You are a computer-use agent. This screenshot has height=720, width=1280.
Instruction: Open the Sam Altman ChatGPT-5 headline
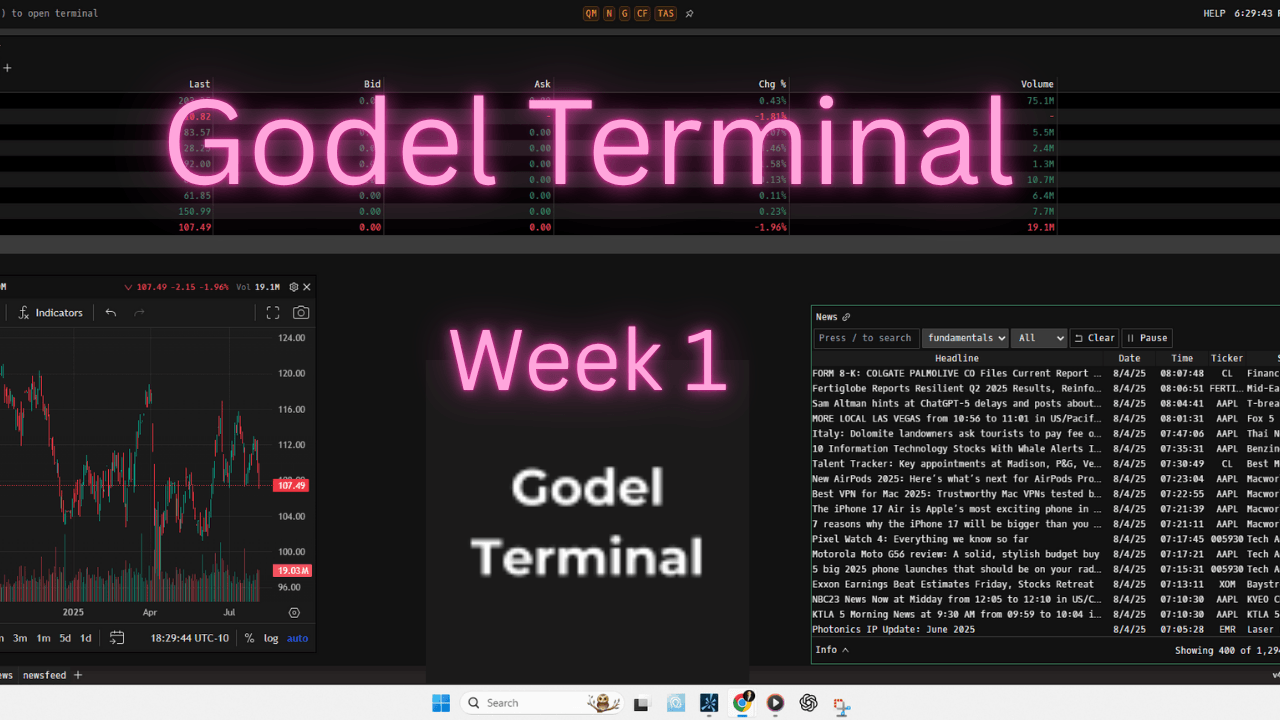click(x=957, y=403)
